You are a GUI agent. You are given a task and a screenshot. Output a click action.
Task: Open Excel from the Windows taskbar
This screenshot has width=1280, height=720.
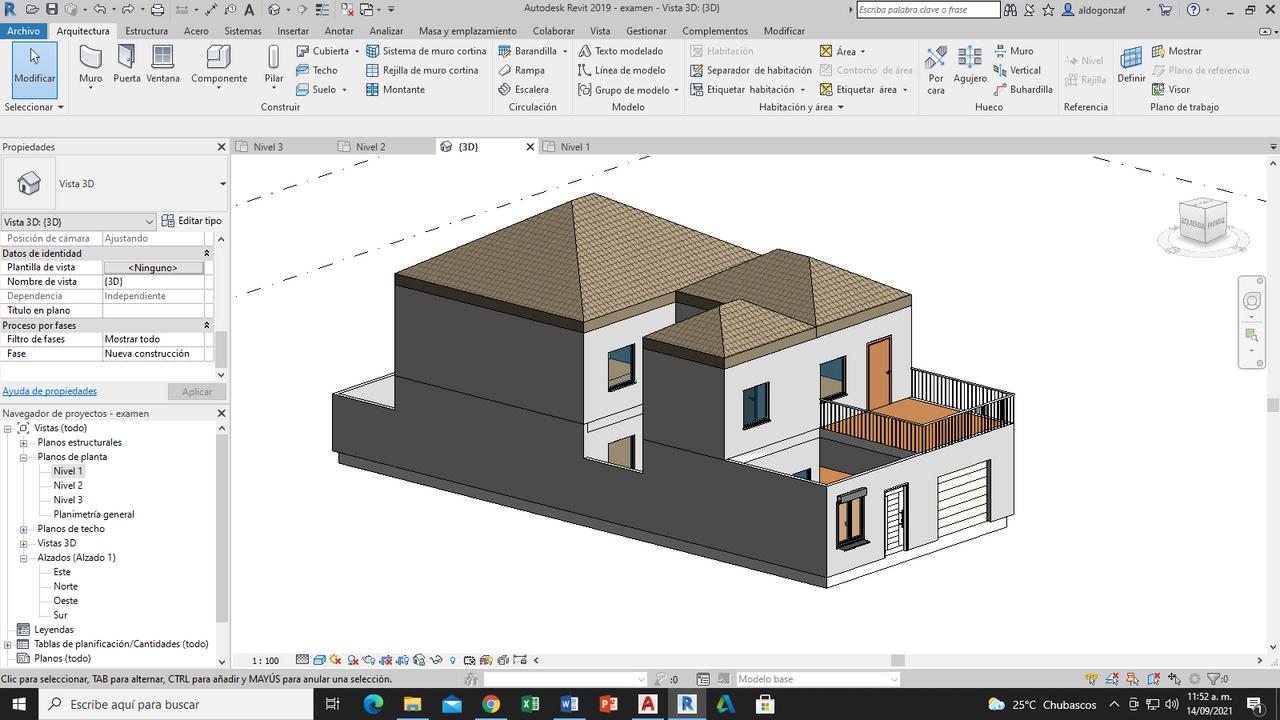point(529,704)
